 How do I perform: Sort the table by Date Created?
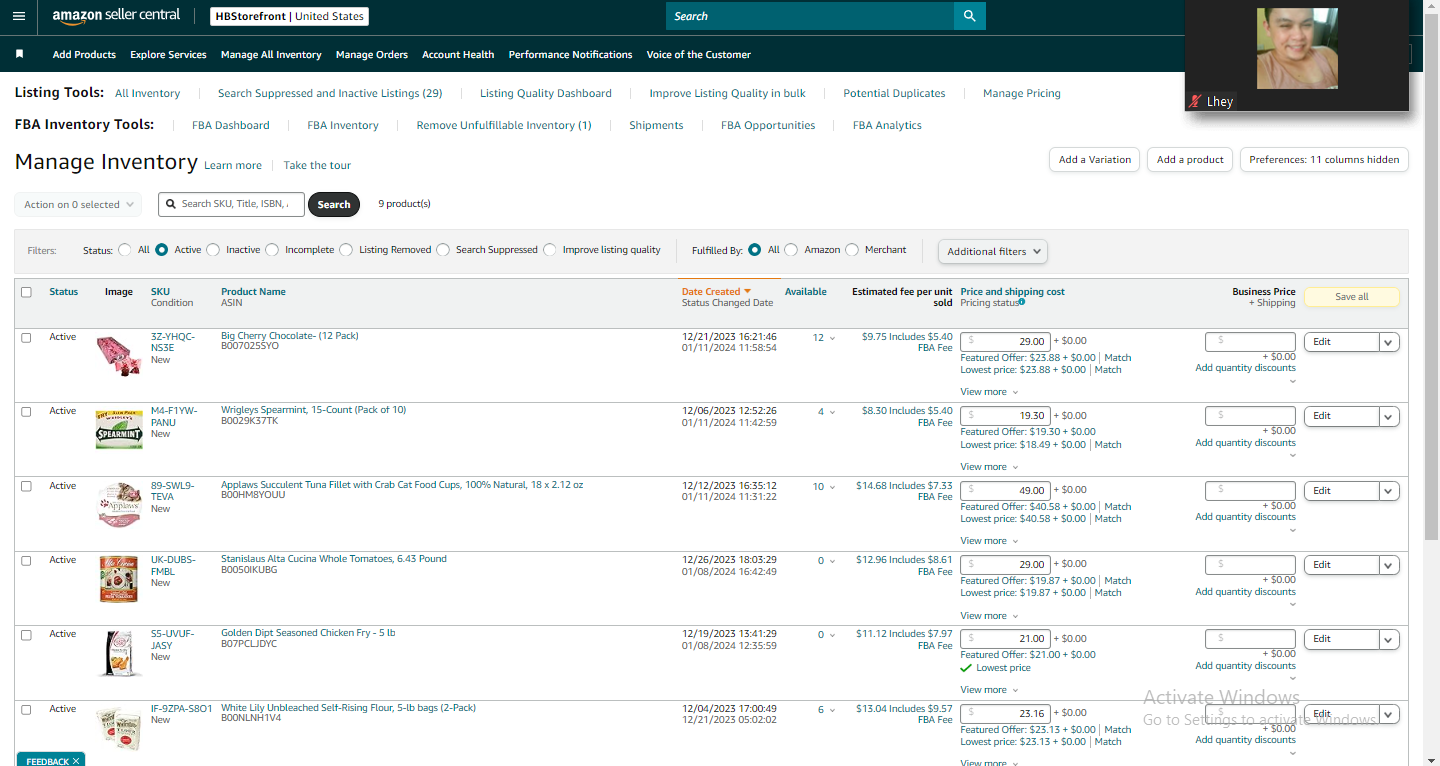[715, 292]
